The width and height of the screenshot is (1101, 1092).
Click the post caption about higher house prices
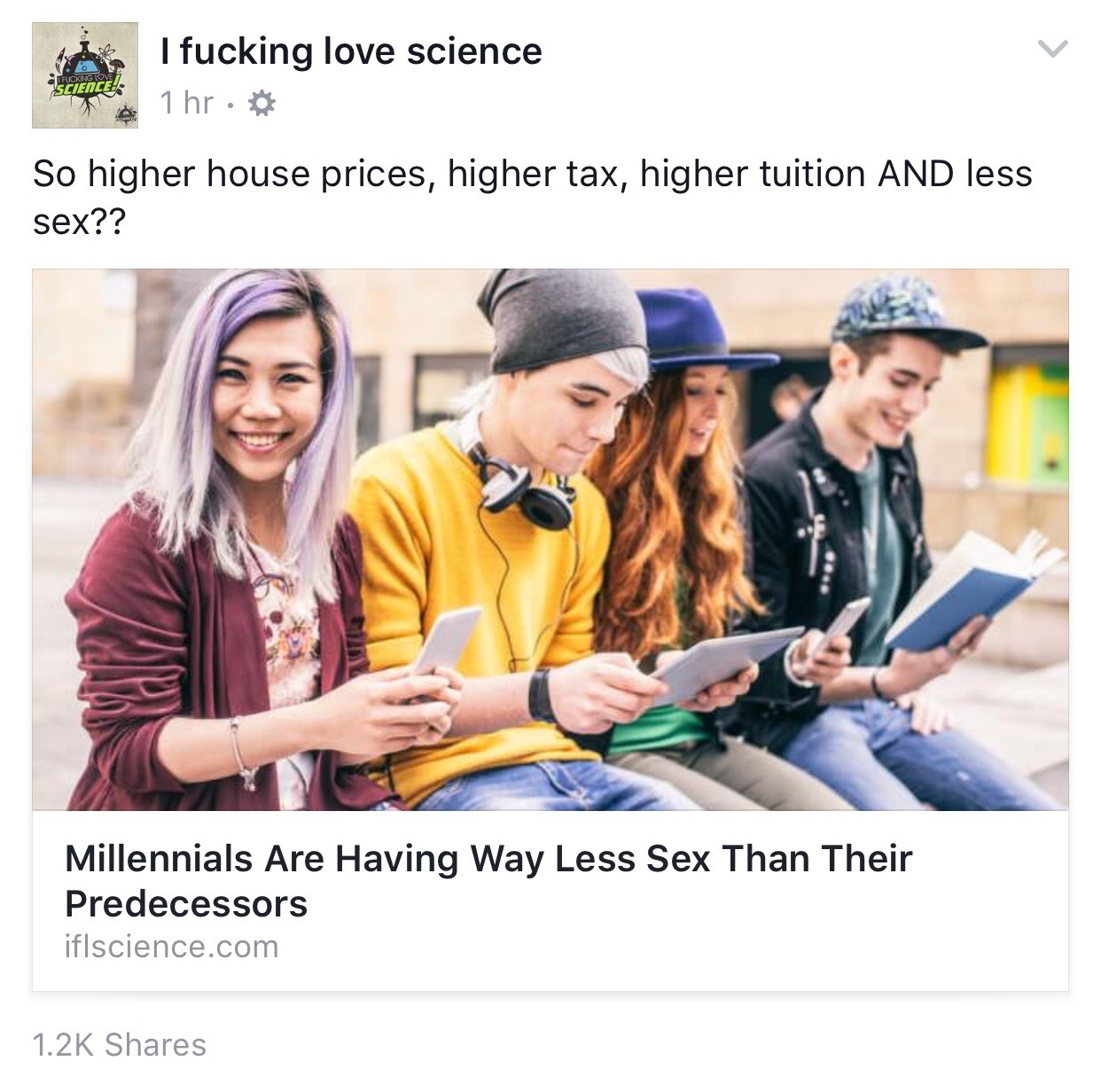tap(533, 196)
